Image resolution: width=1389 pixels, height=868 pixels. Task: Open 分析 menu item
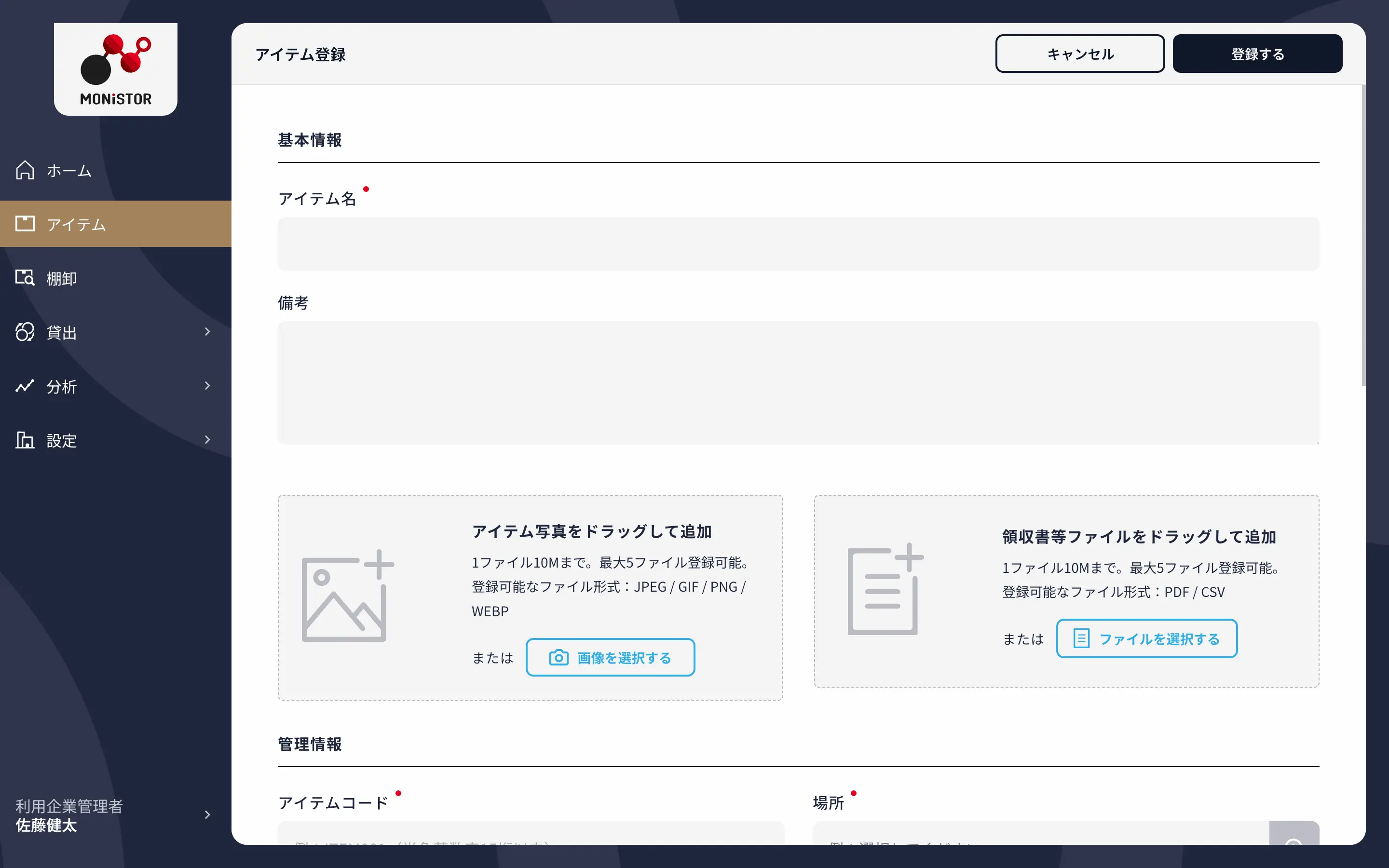coord(115,386)
